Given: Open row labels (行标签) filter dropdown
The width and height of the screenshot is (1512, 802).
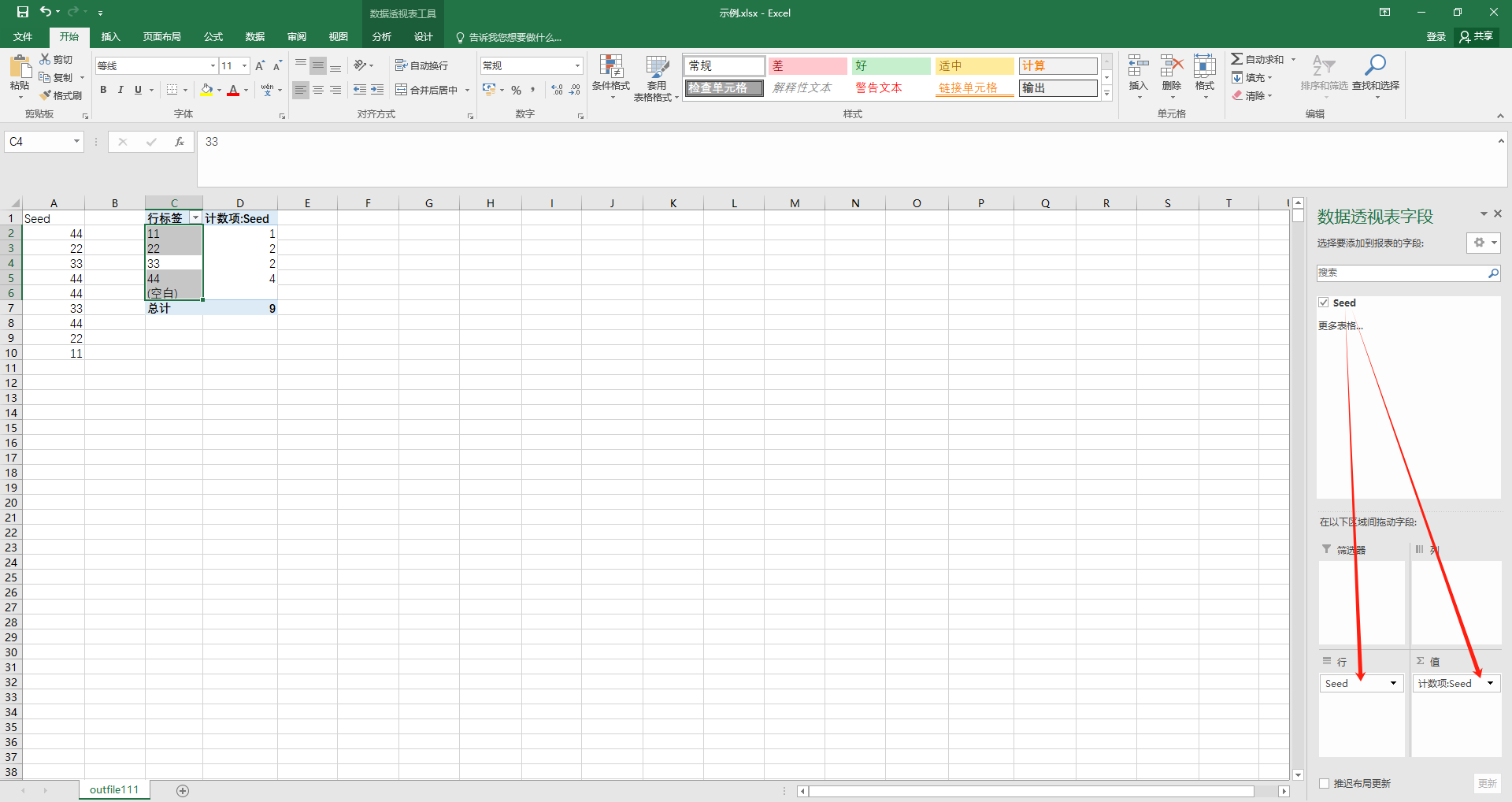Looking at the screenshot, I should pyautogui.click(x=195, y=218).
